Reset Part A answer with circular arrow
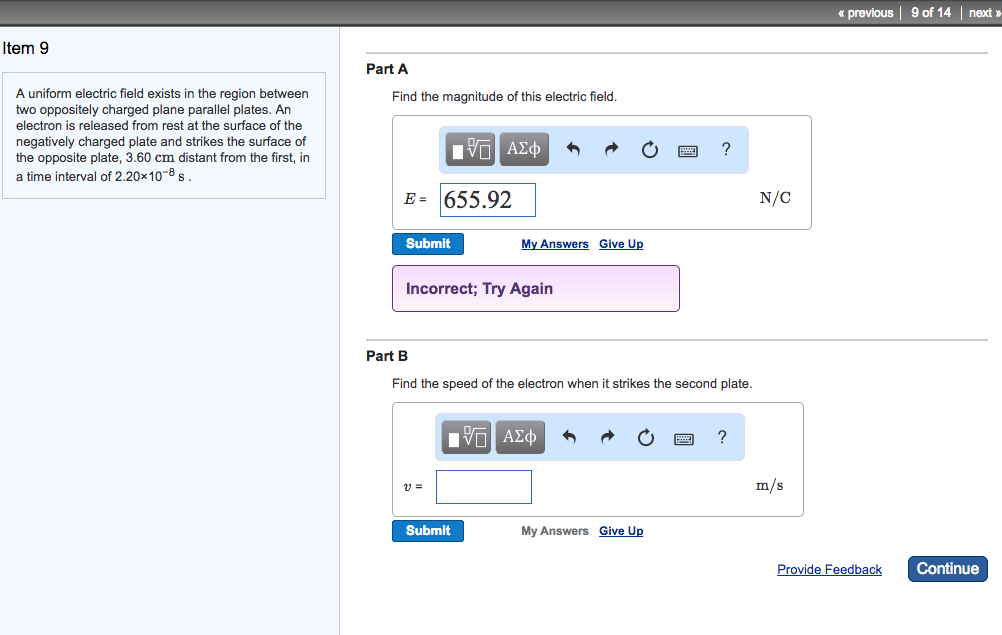This screenshot has width=1002, height=635. click(x=649, y=149)
